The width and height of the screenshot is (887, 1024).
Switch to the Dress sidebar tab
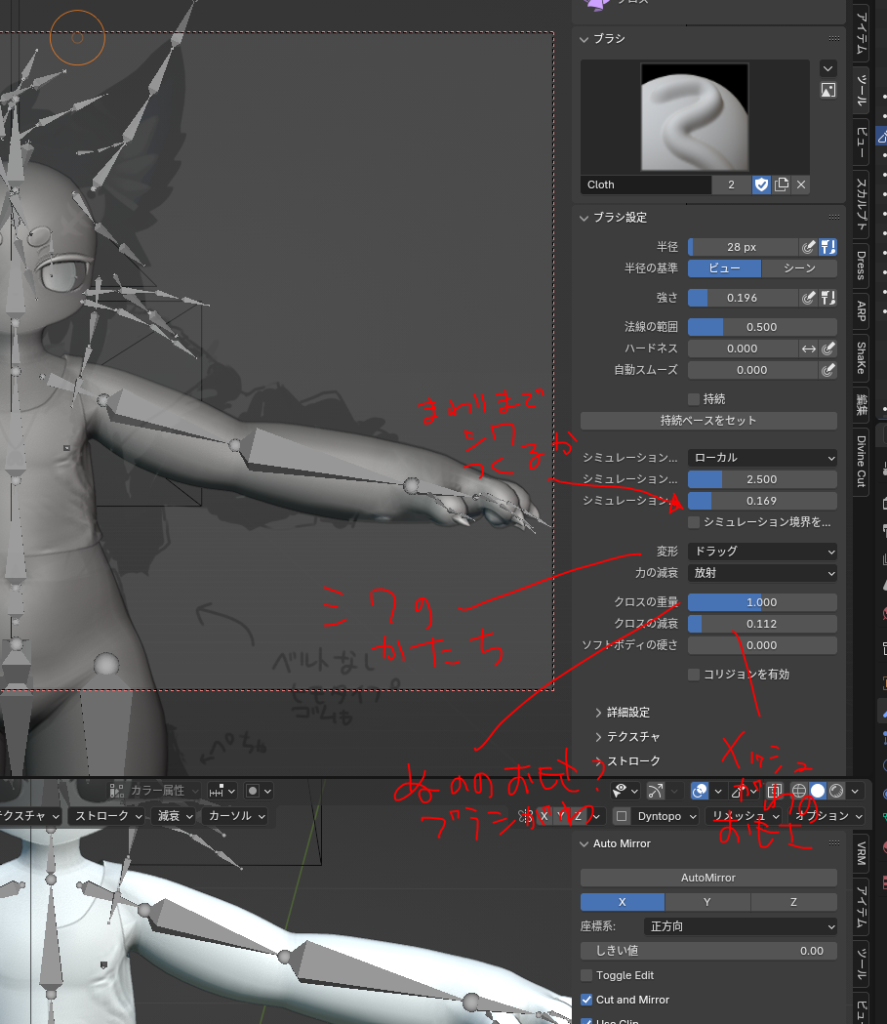(x=861, y=265)
